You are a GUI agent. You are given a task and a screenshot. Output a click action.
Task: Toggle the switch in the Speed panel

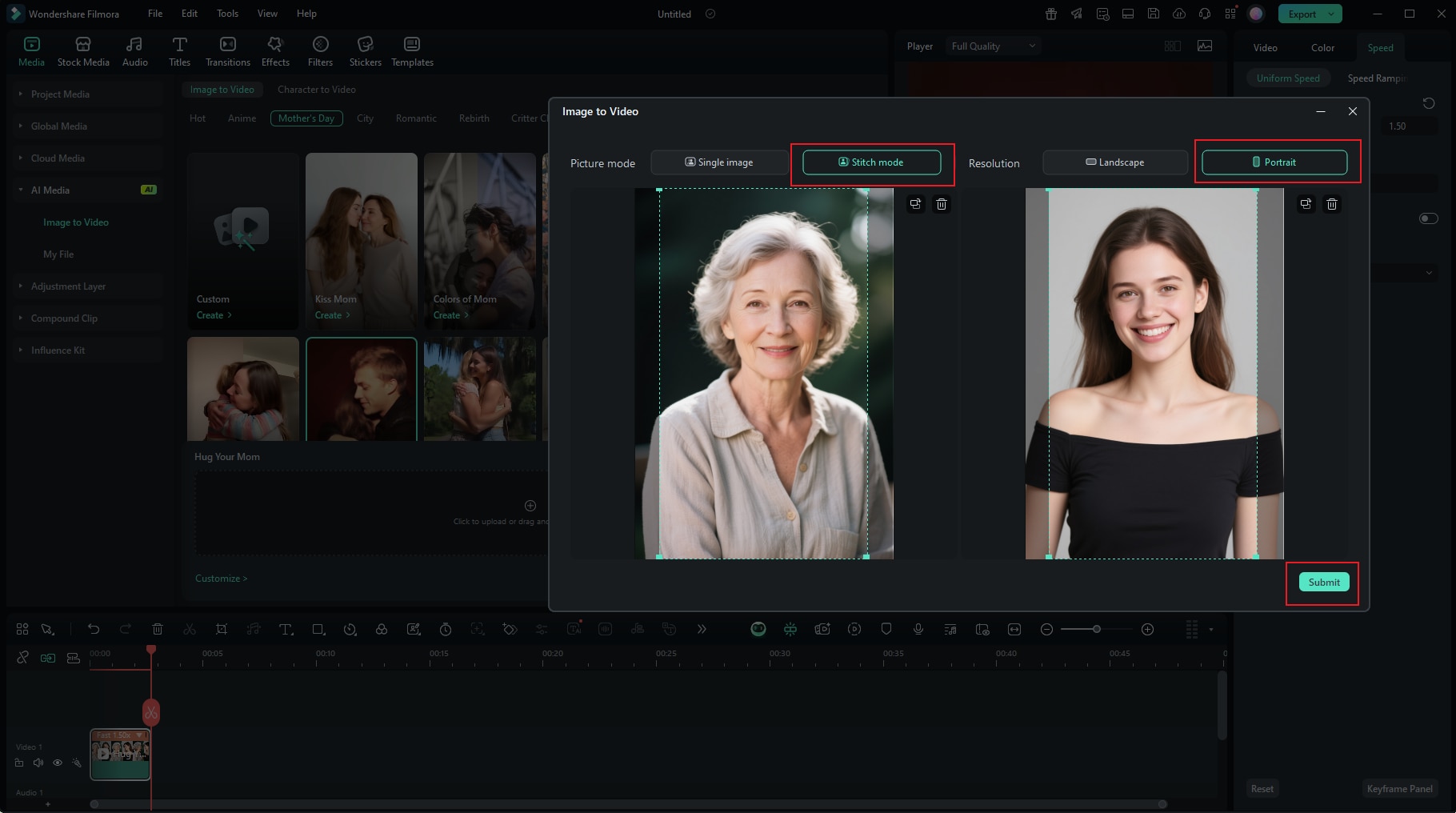(1428, 218)
